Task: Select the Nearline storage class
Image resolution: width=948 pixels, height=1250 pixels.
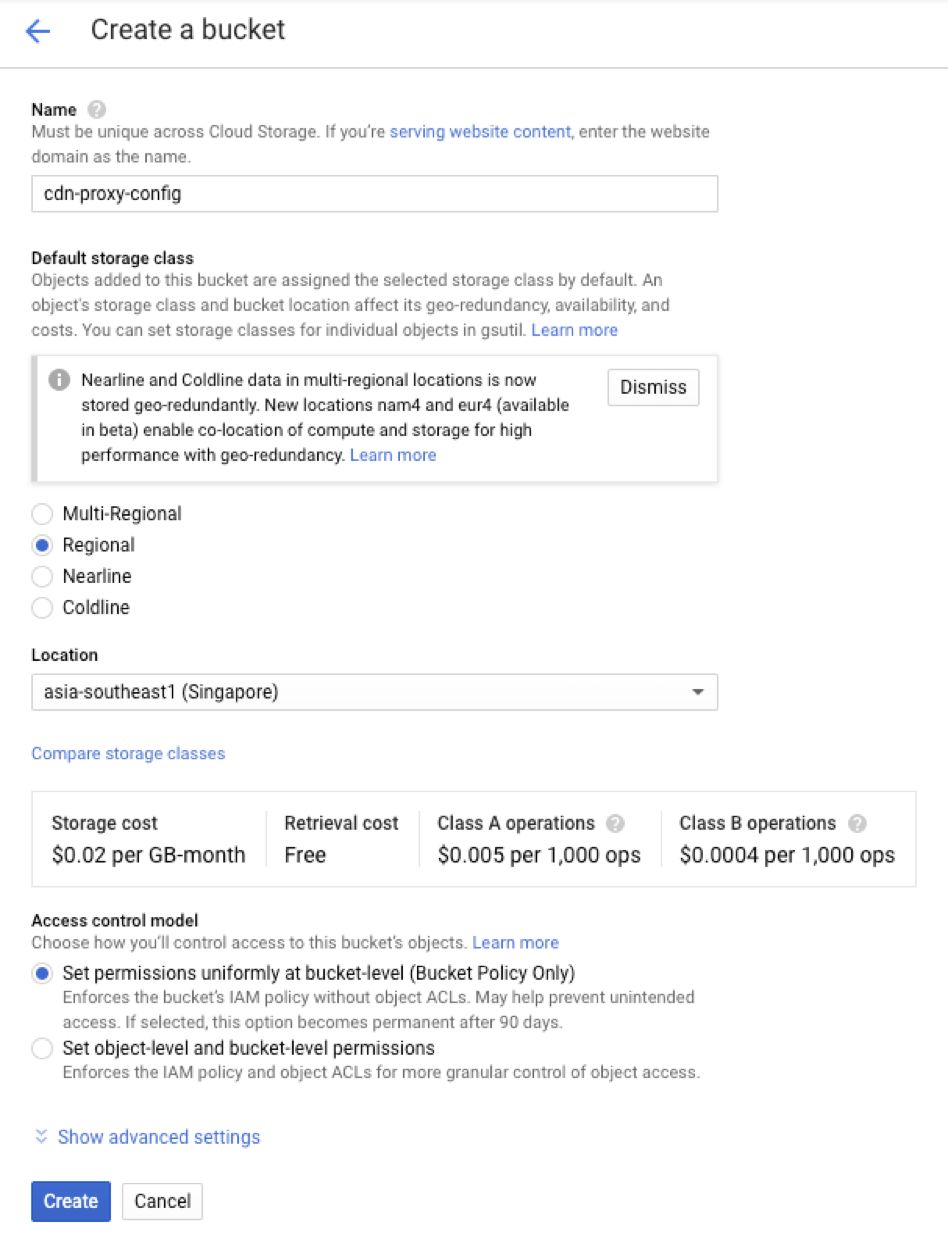Action: pos(42,576)
